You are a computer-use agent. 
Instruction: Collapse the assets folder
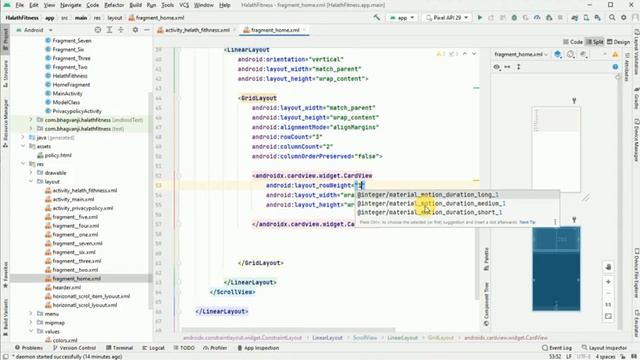23,146
